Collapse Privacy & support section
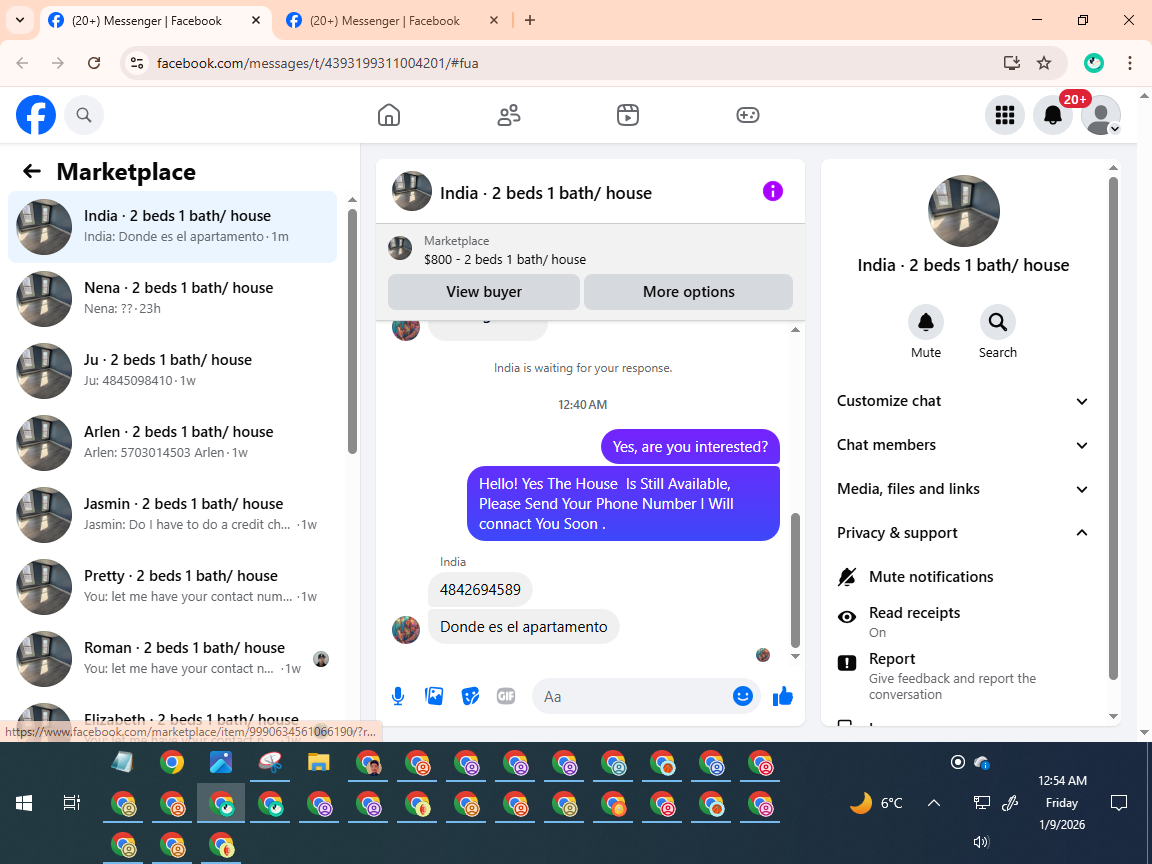 click(x=962, y=533)
